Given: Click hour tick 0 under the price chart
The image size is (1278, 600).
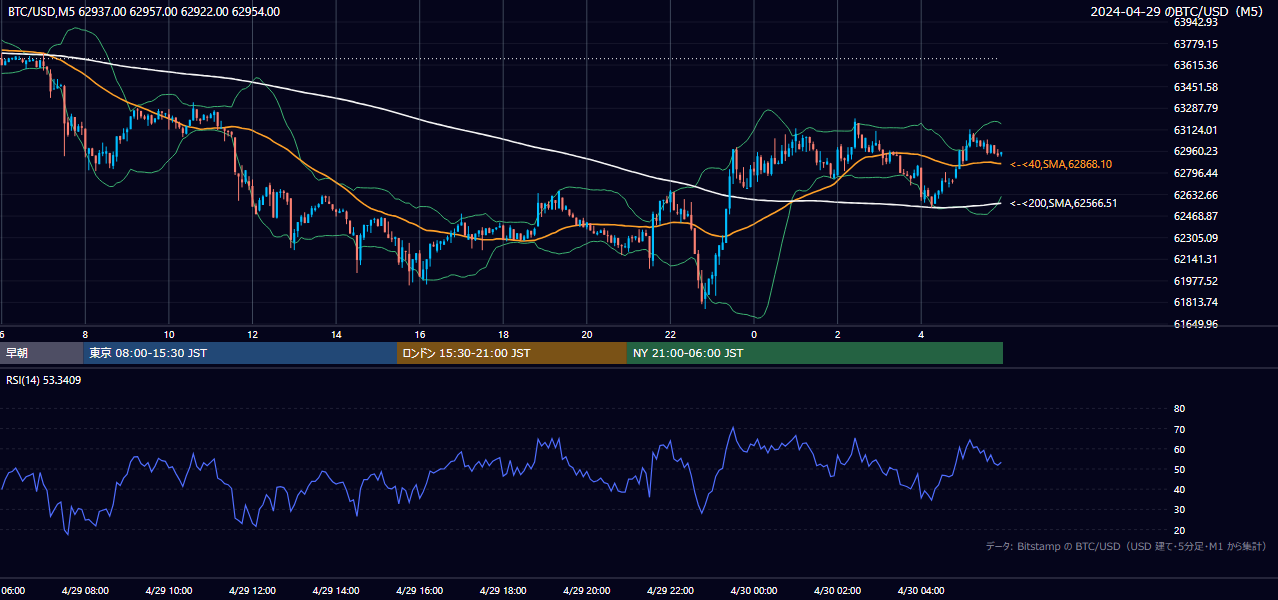Looking at the screenshot, I should [754, 334].
